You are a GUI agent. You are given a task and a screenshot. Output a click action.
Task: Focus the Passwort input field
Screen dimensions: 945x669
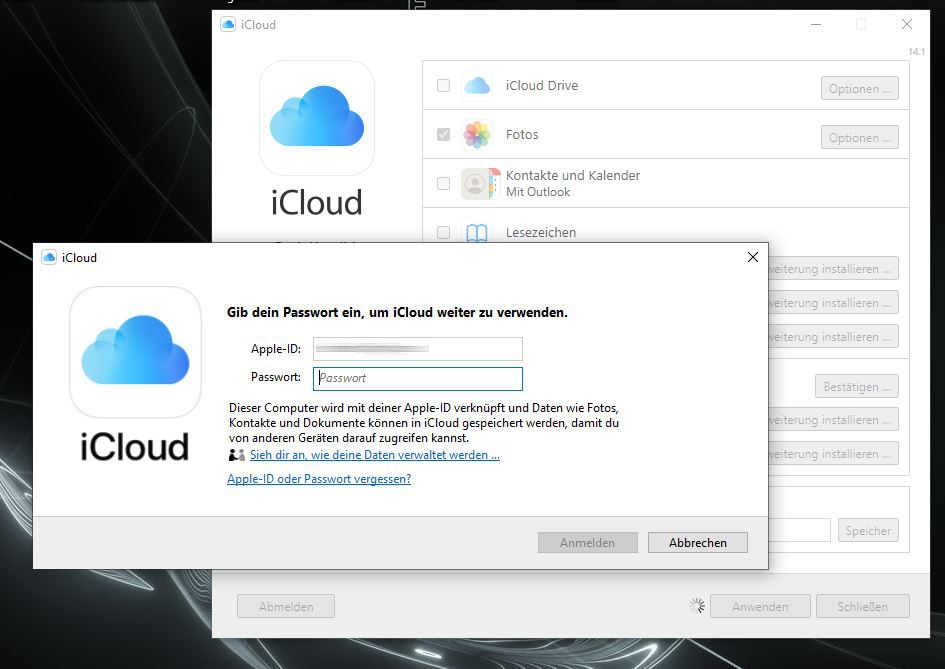point(418,378)
